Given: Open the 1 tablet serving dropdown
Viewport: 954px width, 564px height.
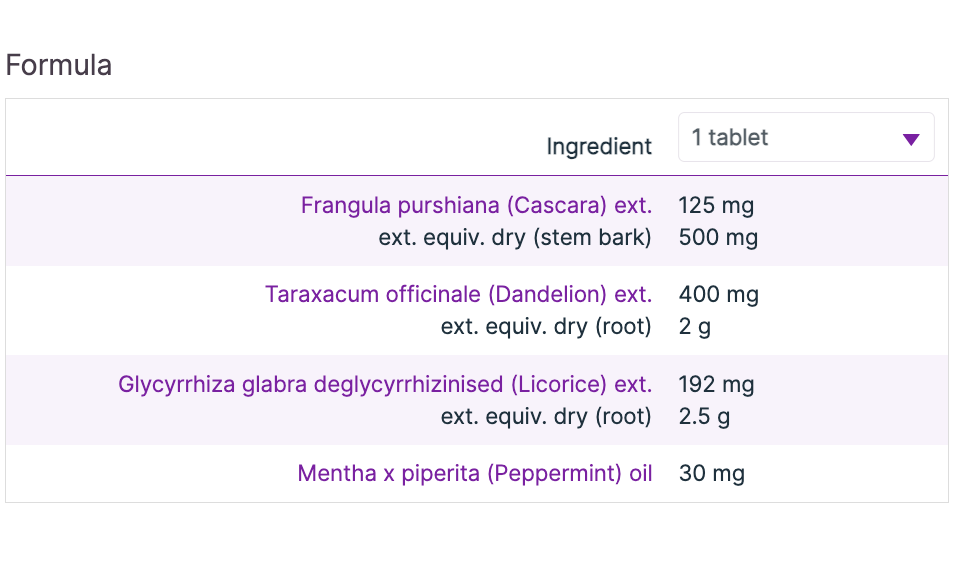Looking at the screenshot, I should [805, 138].
